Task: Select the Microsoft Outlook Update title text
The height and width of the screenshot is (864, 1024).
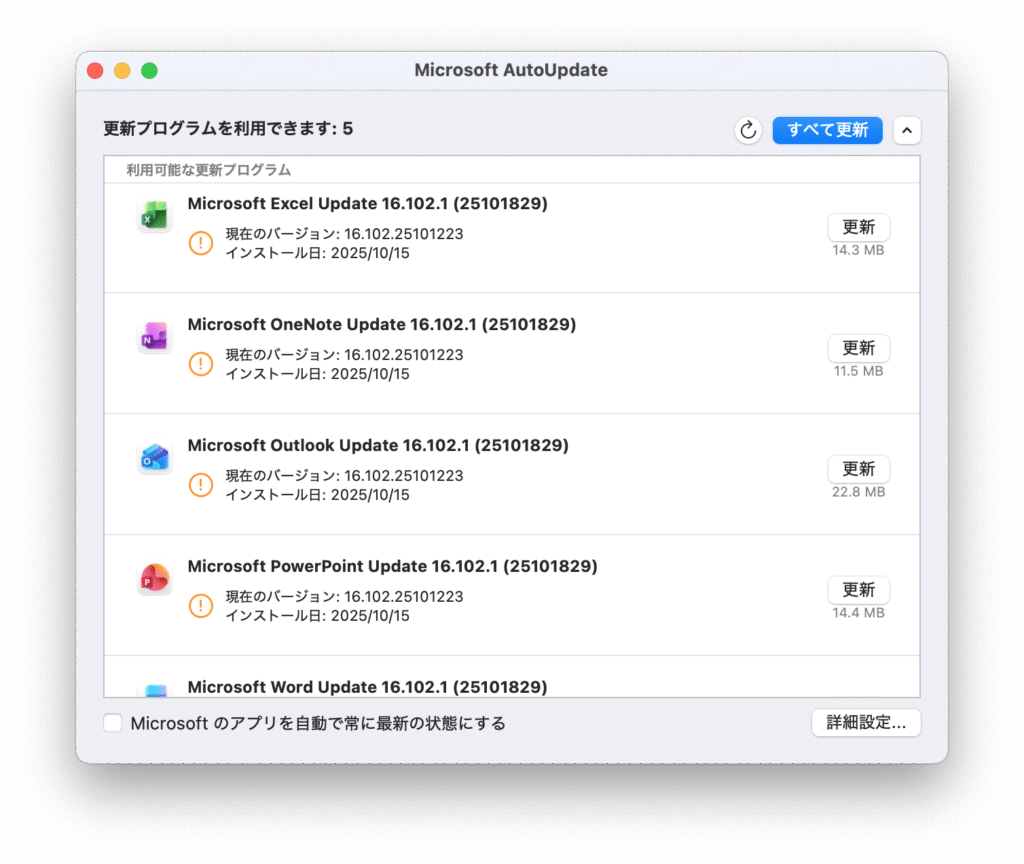Action: [x=377, y=445]
